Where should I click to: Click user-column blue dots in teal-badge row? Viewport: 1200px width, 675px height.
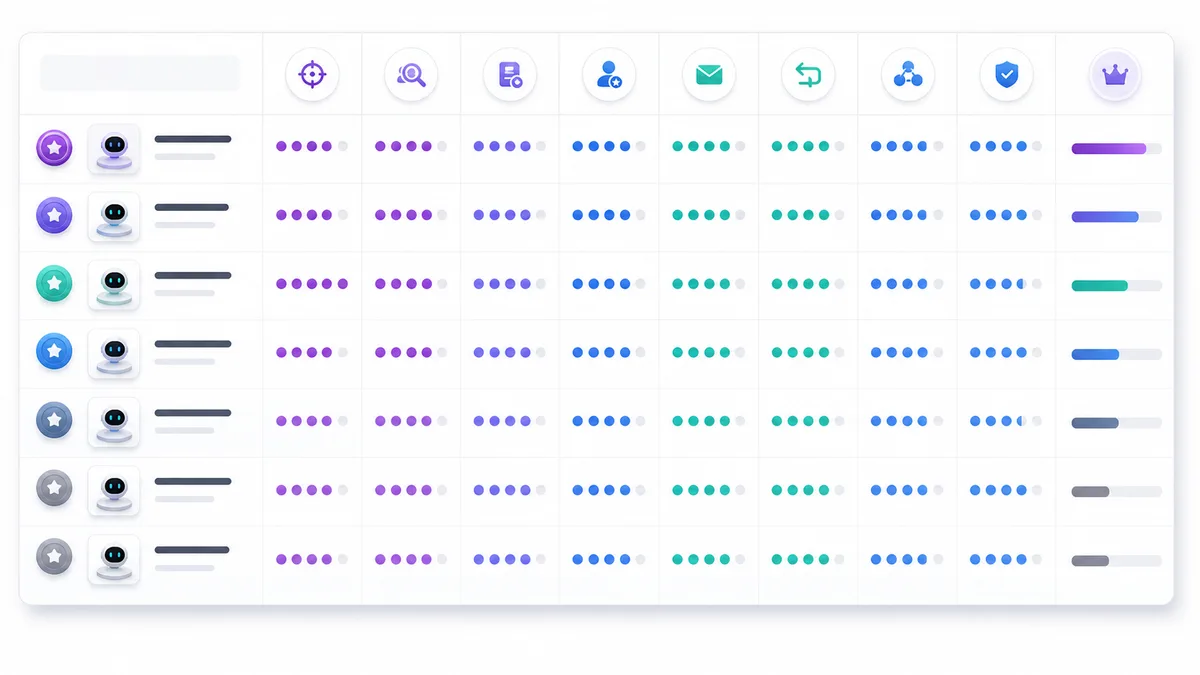point(609,284)
